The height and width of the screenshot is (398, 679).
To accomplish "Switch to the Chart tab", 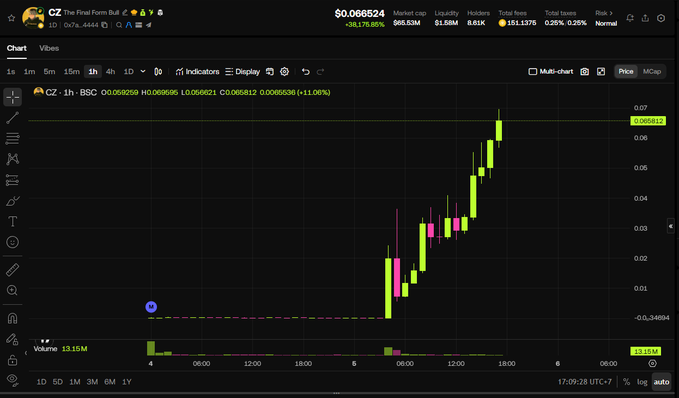I will [x=16, y=48].
